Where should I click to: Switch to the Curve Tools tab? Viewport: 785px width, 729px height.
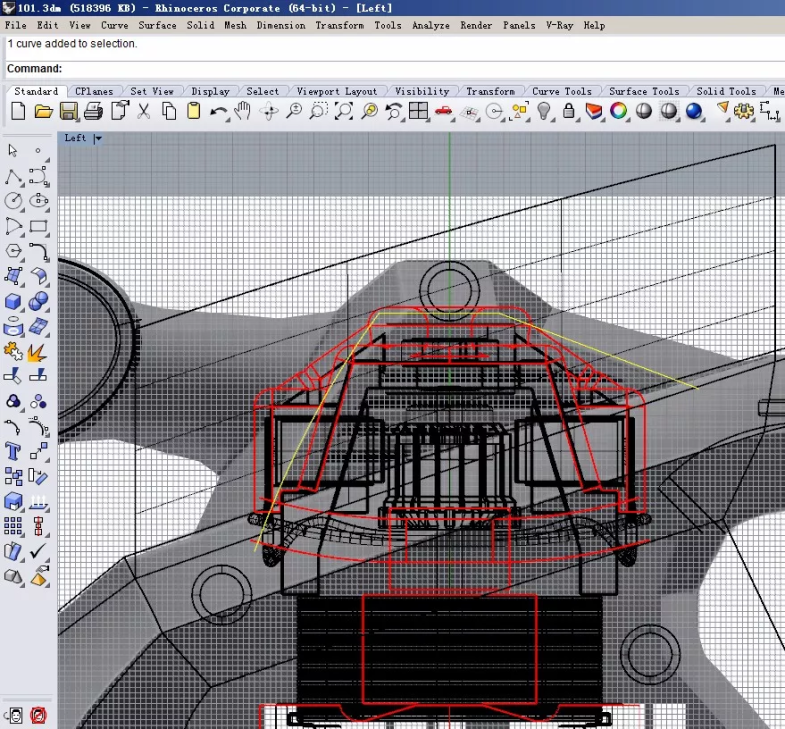pyautogui.click(x=560, y=91)
